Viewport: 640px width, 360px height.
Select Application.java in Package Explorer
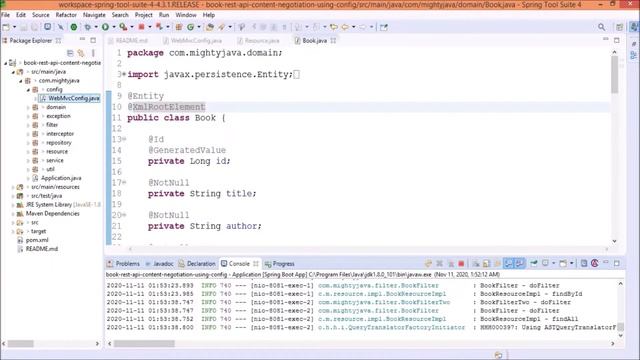(x=57, y=178)
